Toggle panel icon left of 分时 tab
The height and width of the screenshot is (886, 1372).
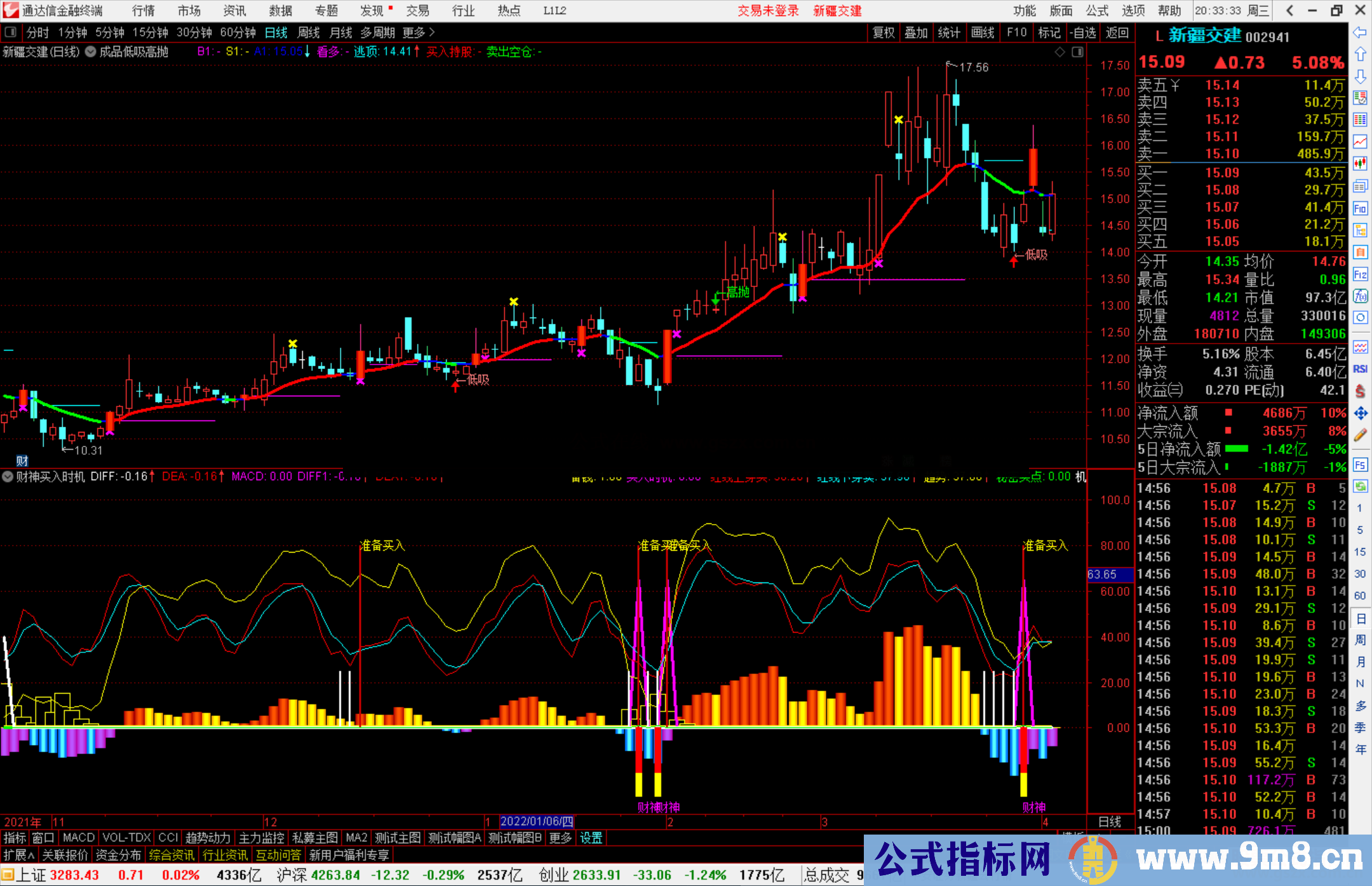click(11, 32)
